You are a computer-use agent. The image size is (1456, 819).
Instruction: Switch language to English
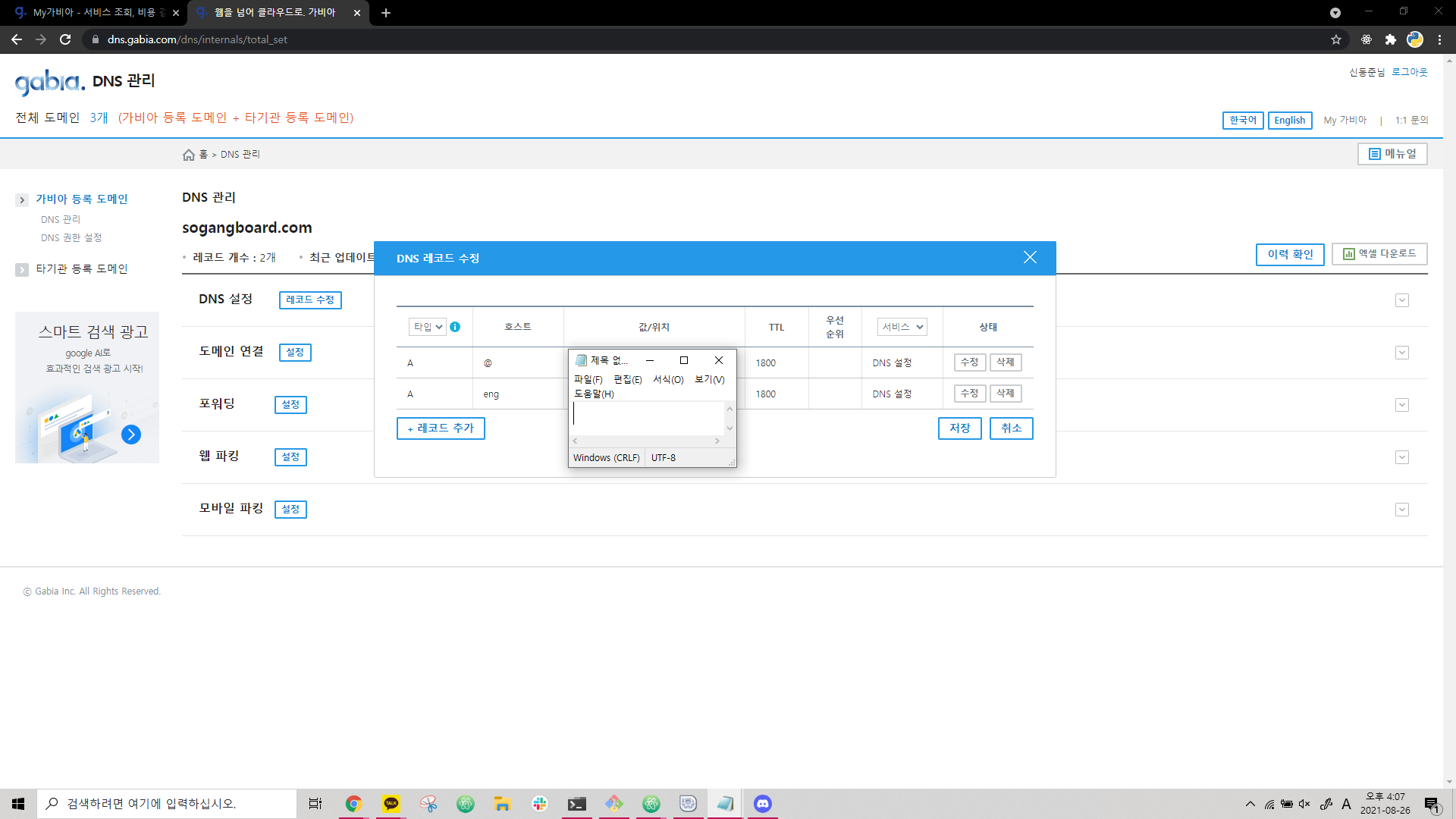(1289, 121)
